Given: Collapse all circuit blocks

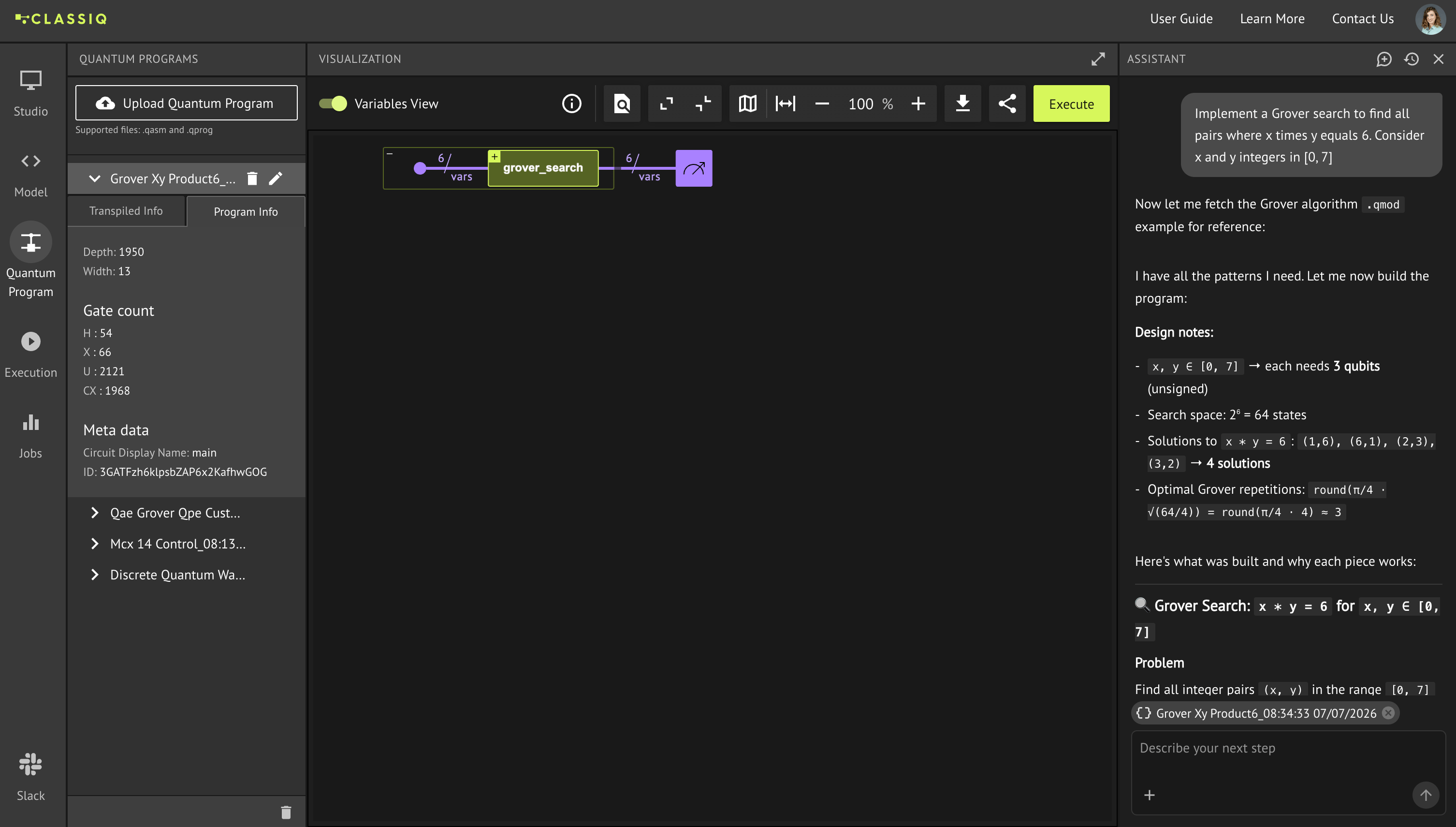Looking at the screenshot, I should coord(703,103).
